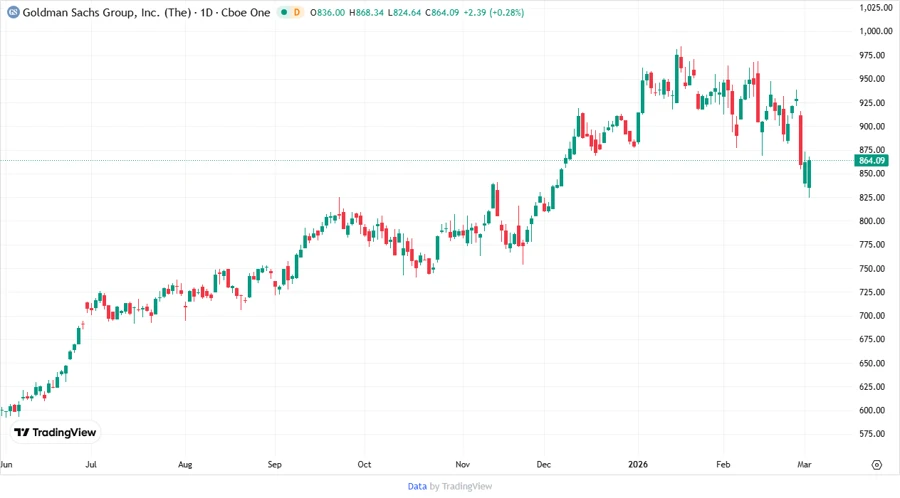This screenshot has width=900, height=498.
Task: Click the Feb date axis label
Action: coord(723,464)
